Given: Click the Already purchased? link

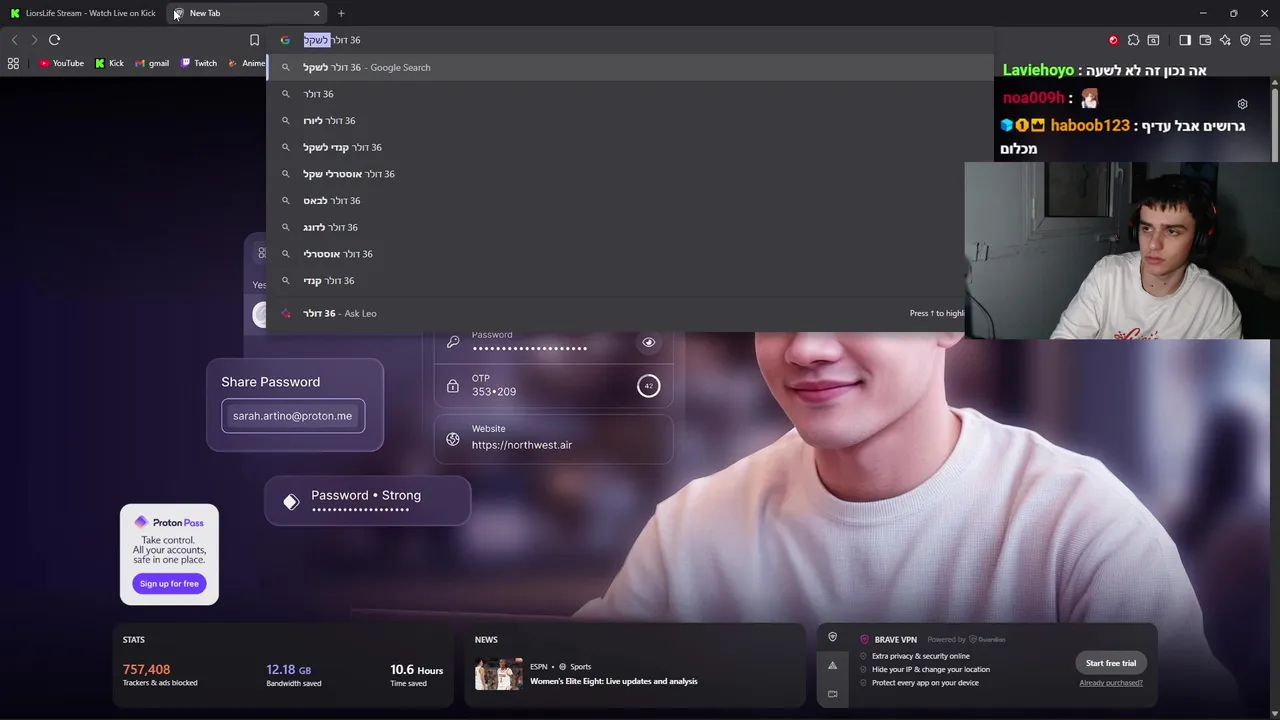Looking at the screenshot, I should point(1111,683).
